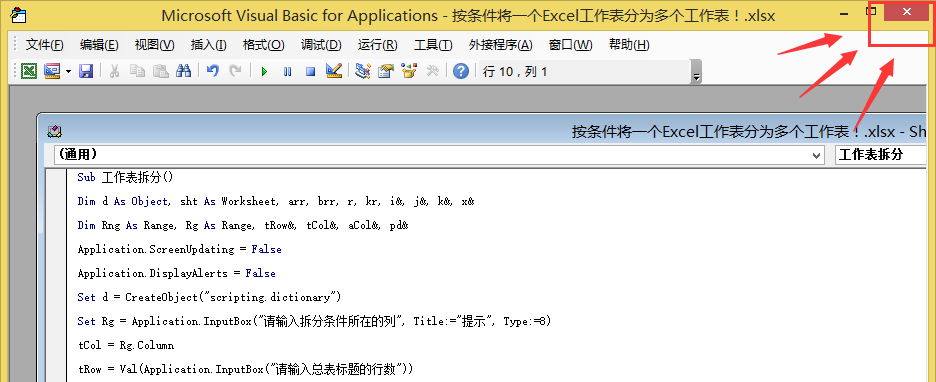This screenshot has height=382, width=936.
Task: Stop execution with the Reset square icon
Action: (310, 72)
